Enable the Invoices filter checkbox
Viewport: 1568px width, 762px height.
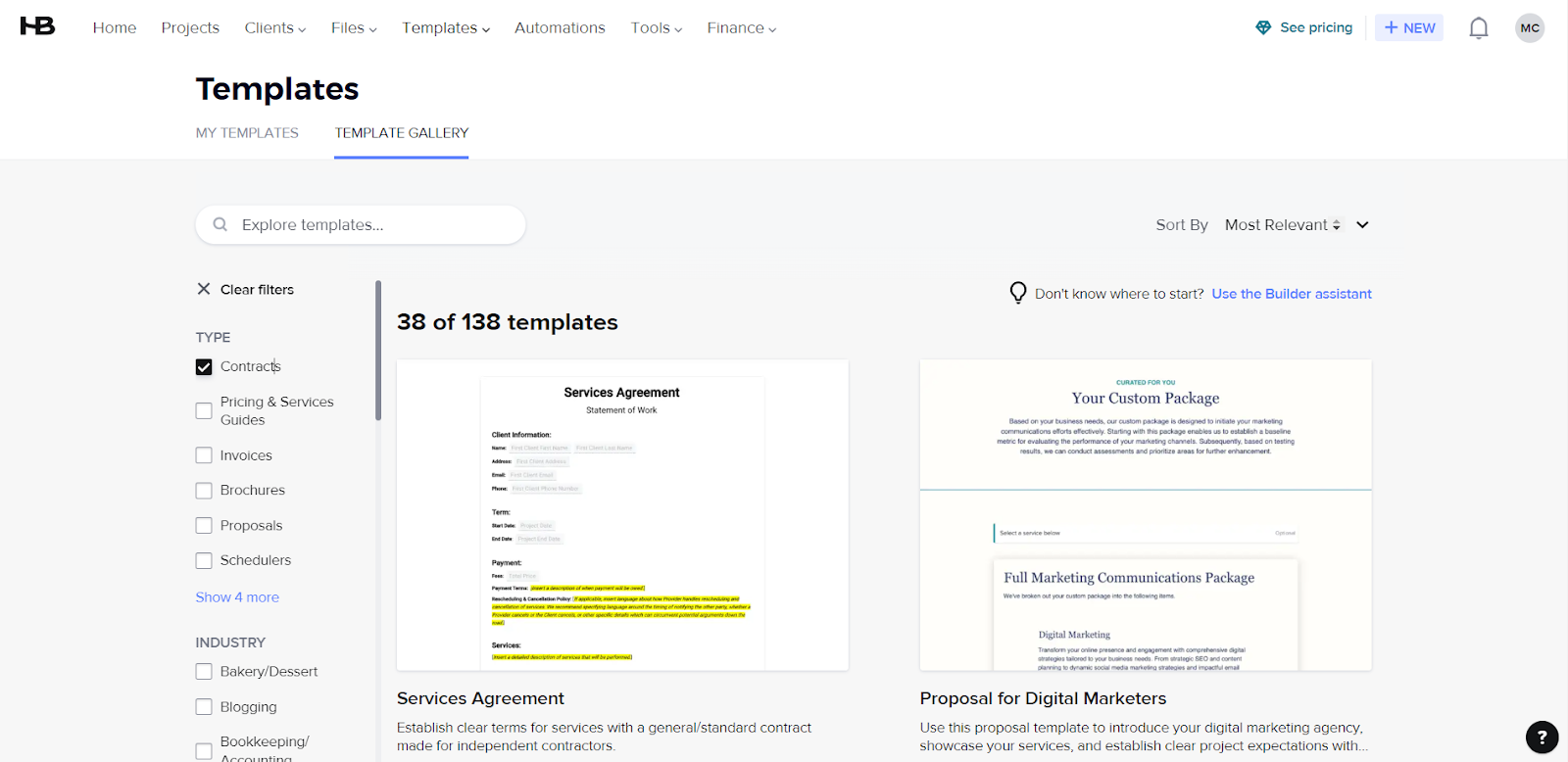click(204, 455)
